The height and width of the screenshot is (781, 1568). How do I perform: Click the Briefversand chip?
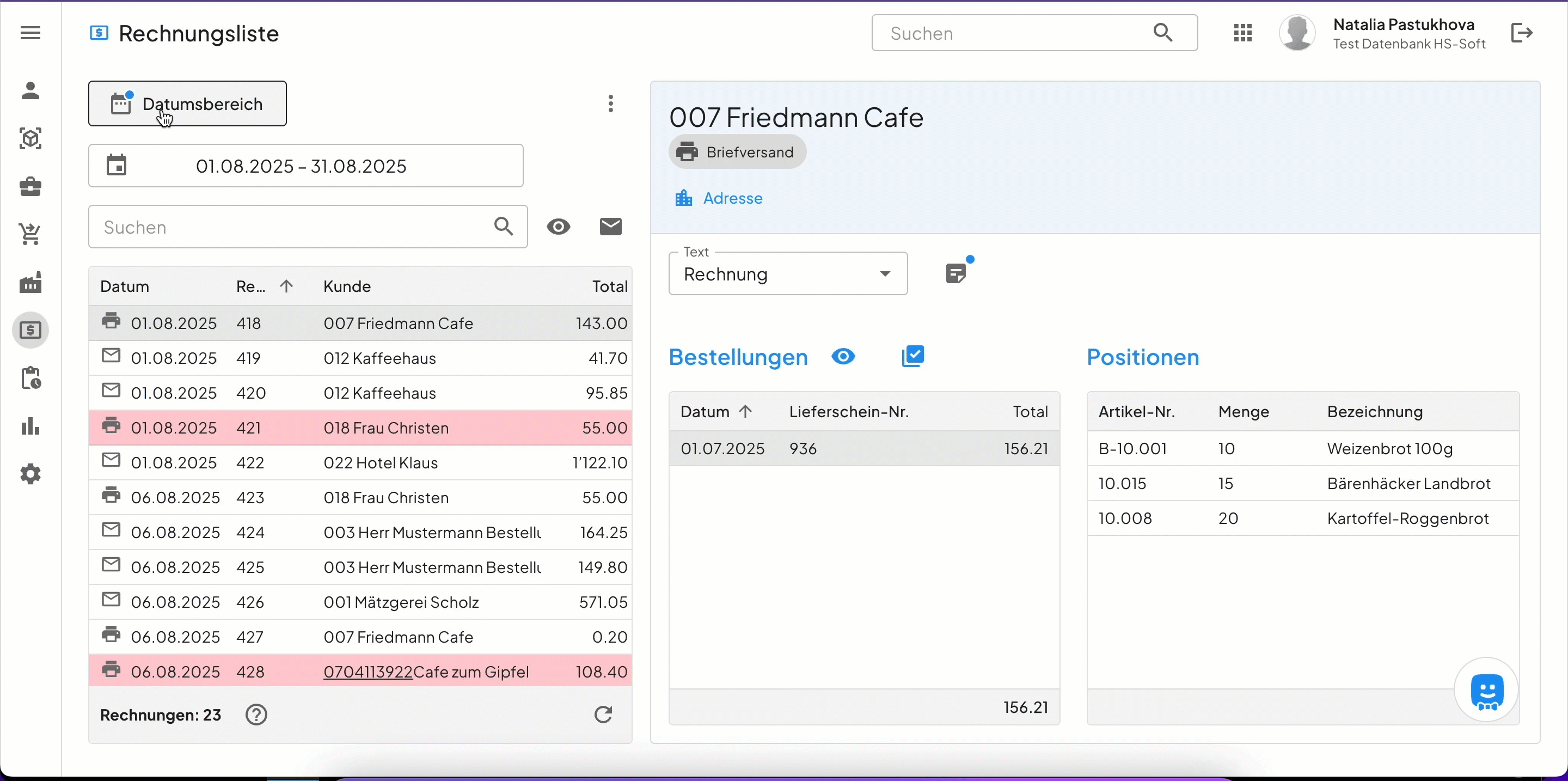(738, 151)
